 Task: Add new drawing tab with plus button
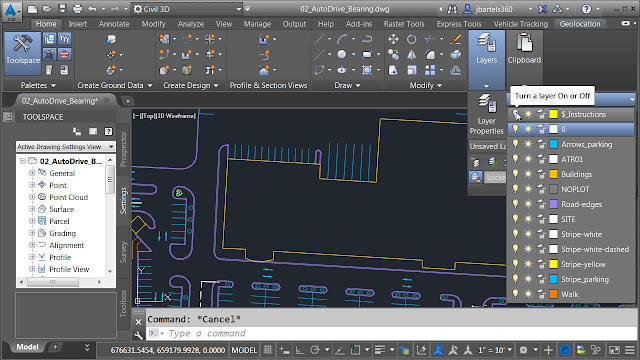tap(127, 100)
